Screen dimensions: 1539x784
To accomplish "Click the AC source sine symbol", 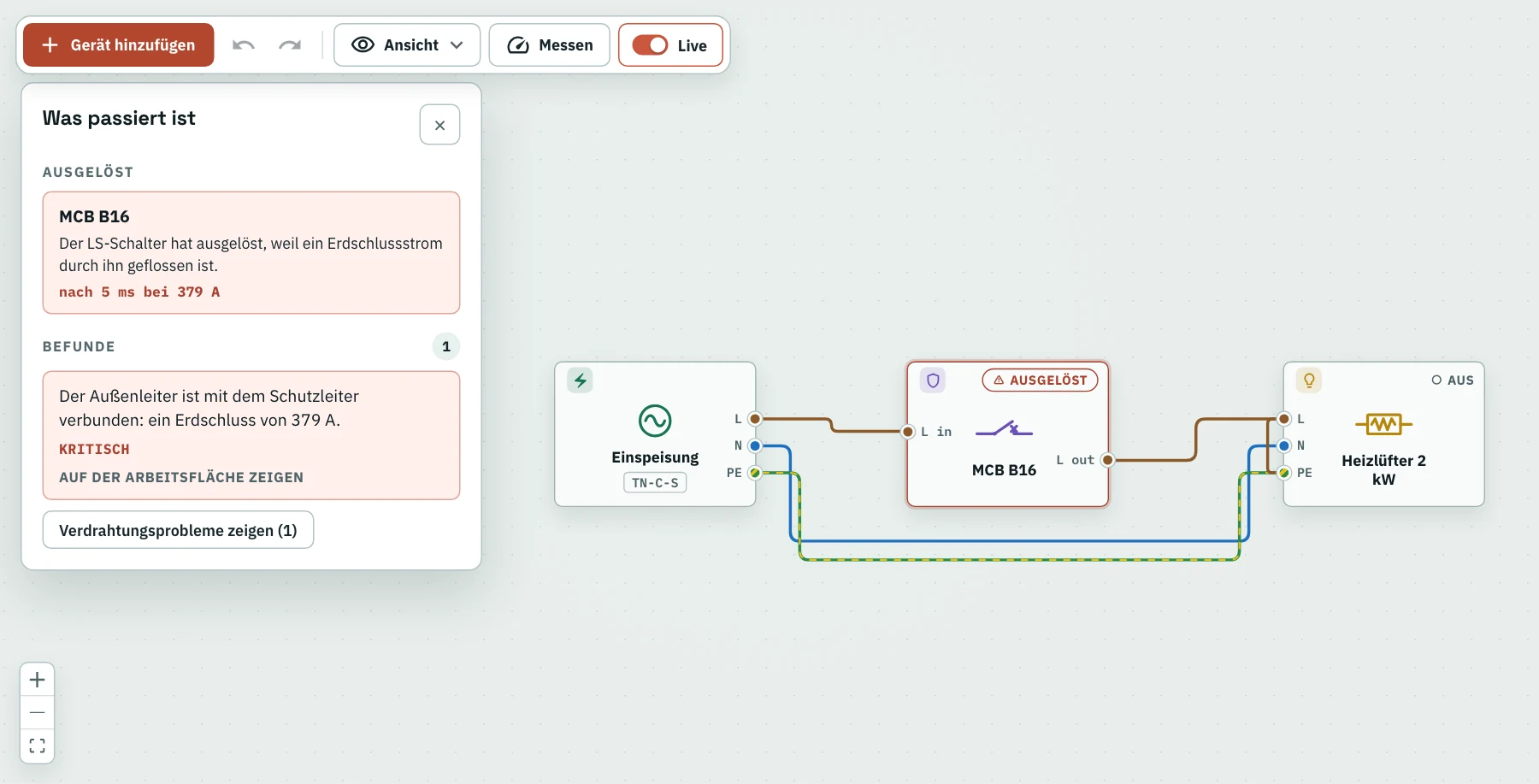I will pyautogui.click(x=655, y=421).
